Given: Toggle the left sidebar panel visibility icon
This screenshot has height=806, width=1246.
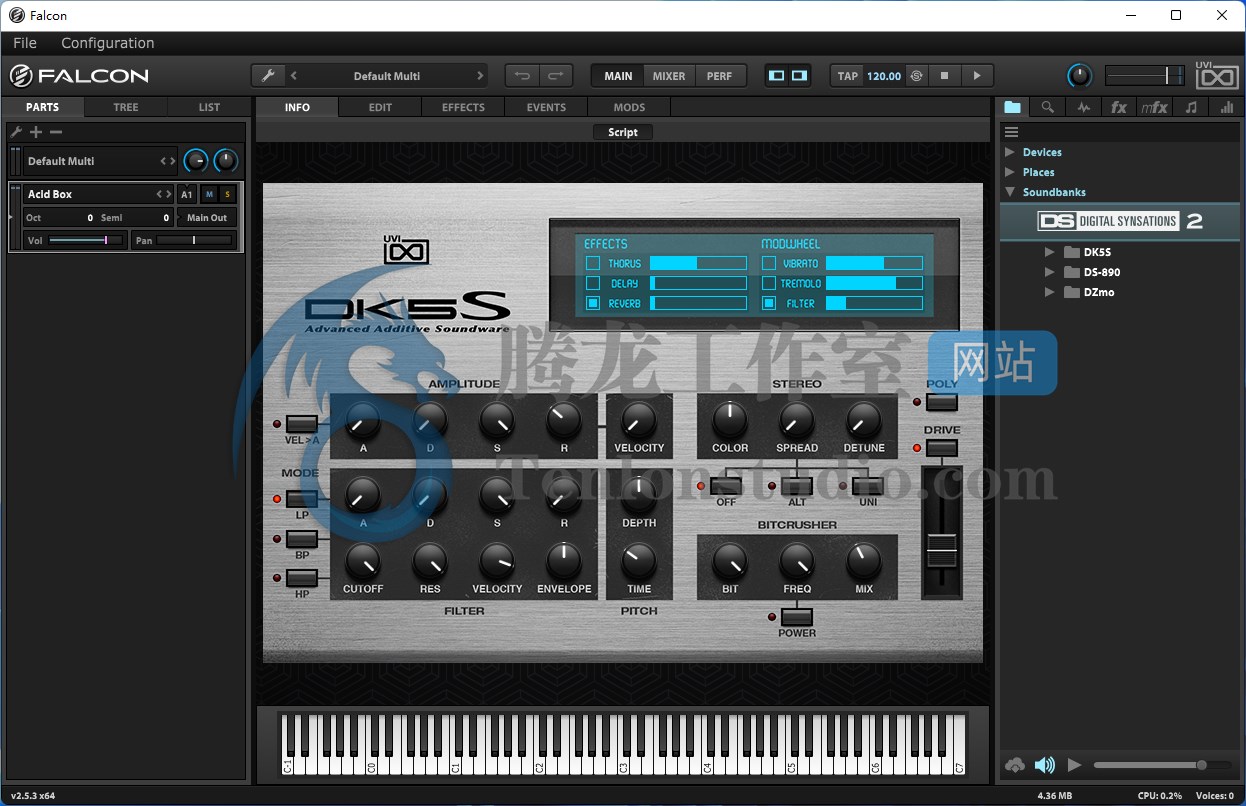Looking at the screenshot, I should click(777, 76).
